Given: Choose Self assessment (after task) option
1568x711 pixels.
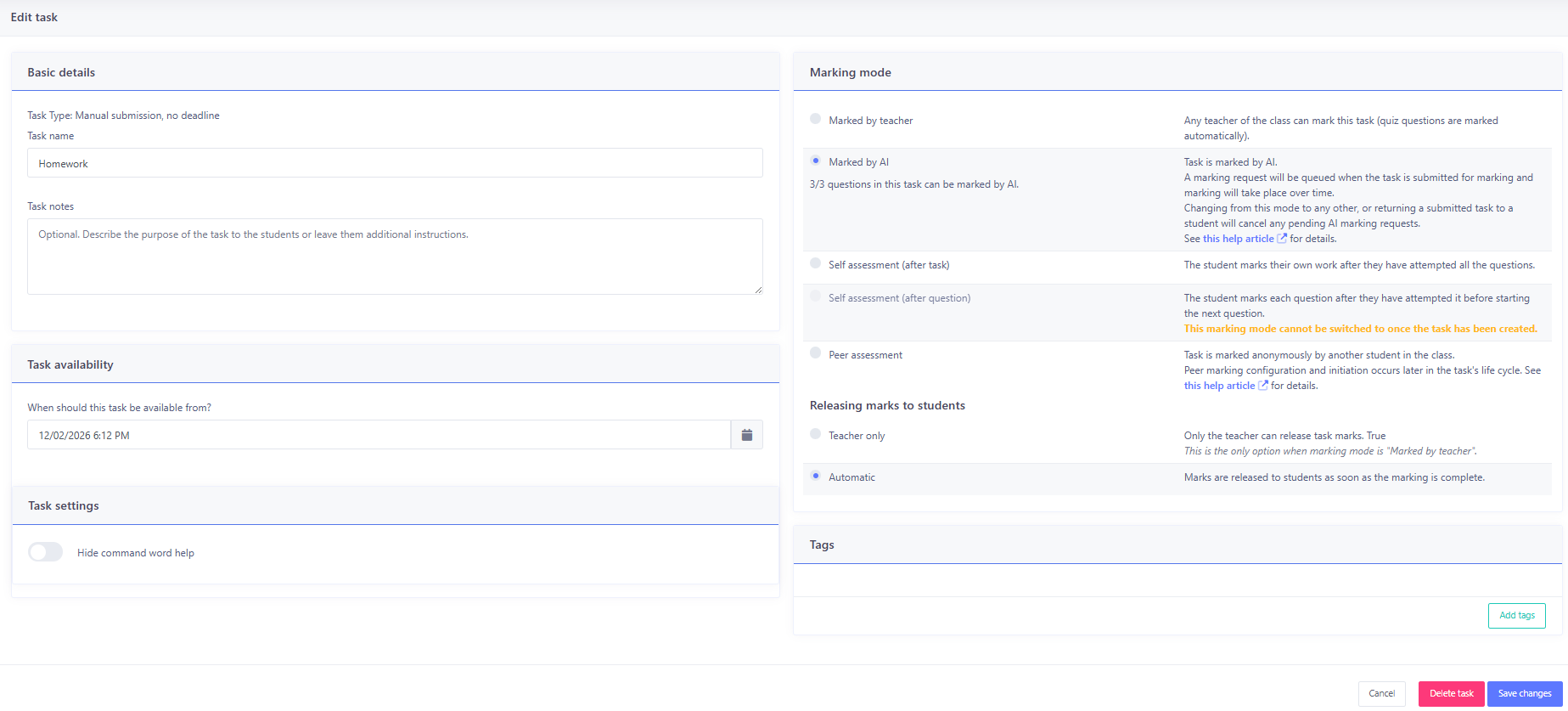Looking at the screenshot, I should [x=816, y=264].
